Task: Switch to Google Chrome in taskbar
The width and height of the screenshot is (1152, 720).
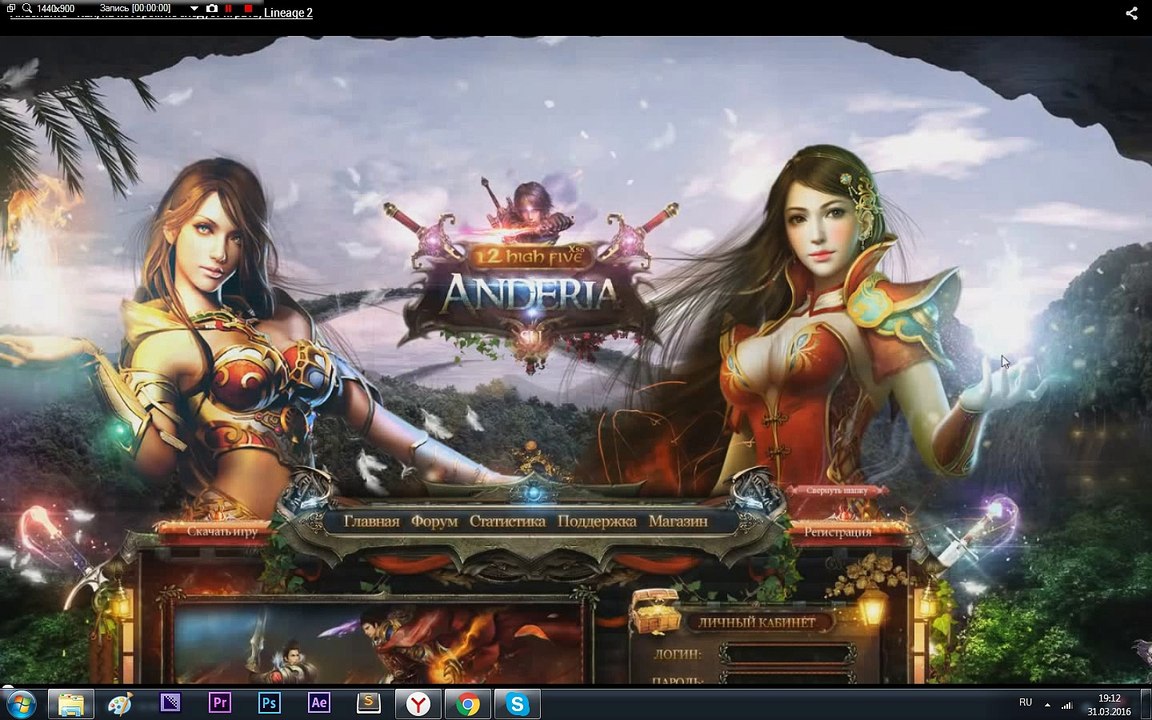Action: tap(468, 704)
